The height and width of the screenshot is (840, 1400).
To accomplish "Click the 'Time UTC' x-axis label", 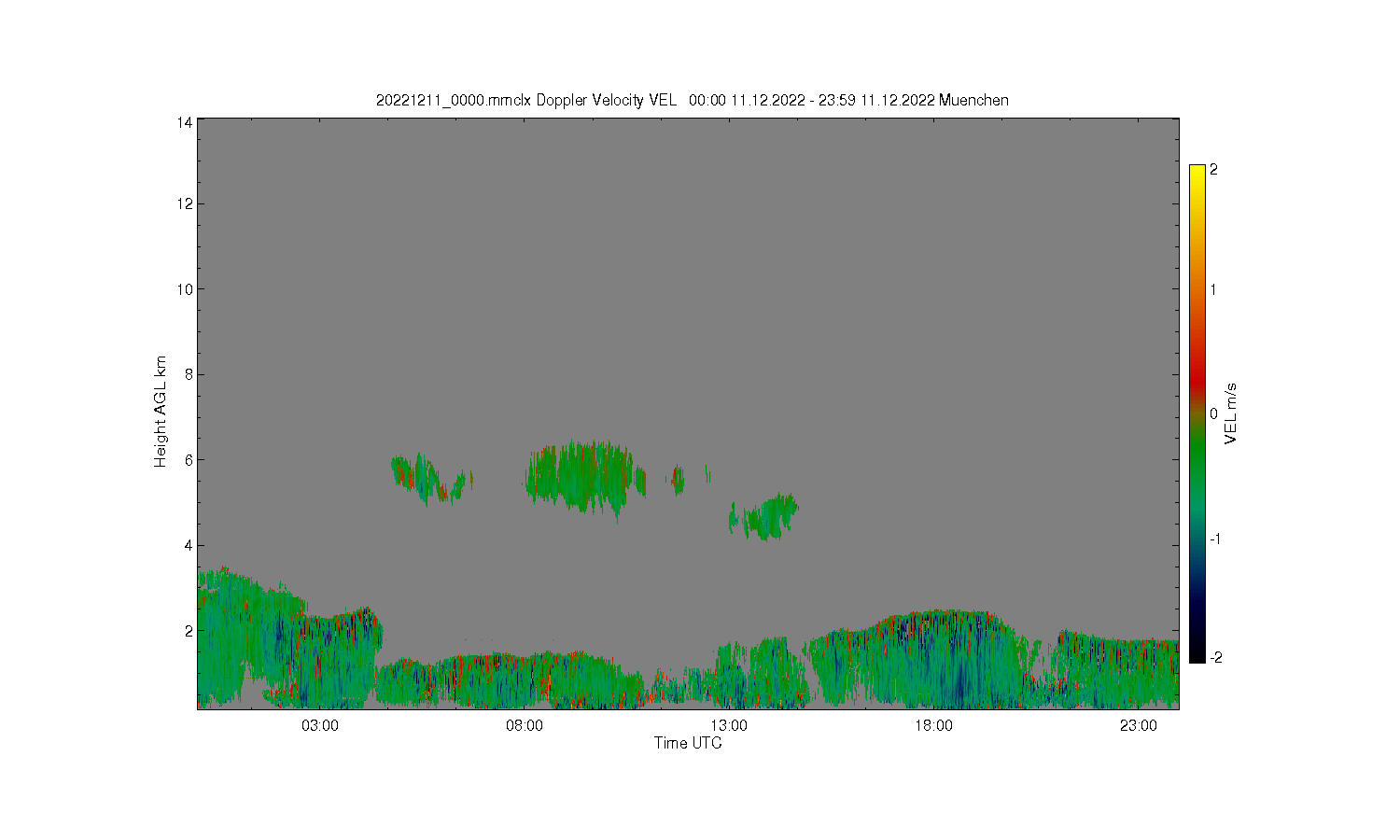I will (688, 744).
